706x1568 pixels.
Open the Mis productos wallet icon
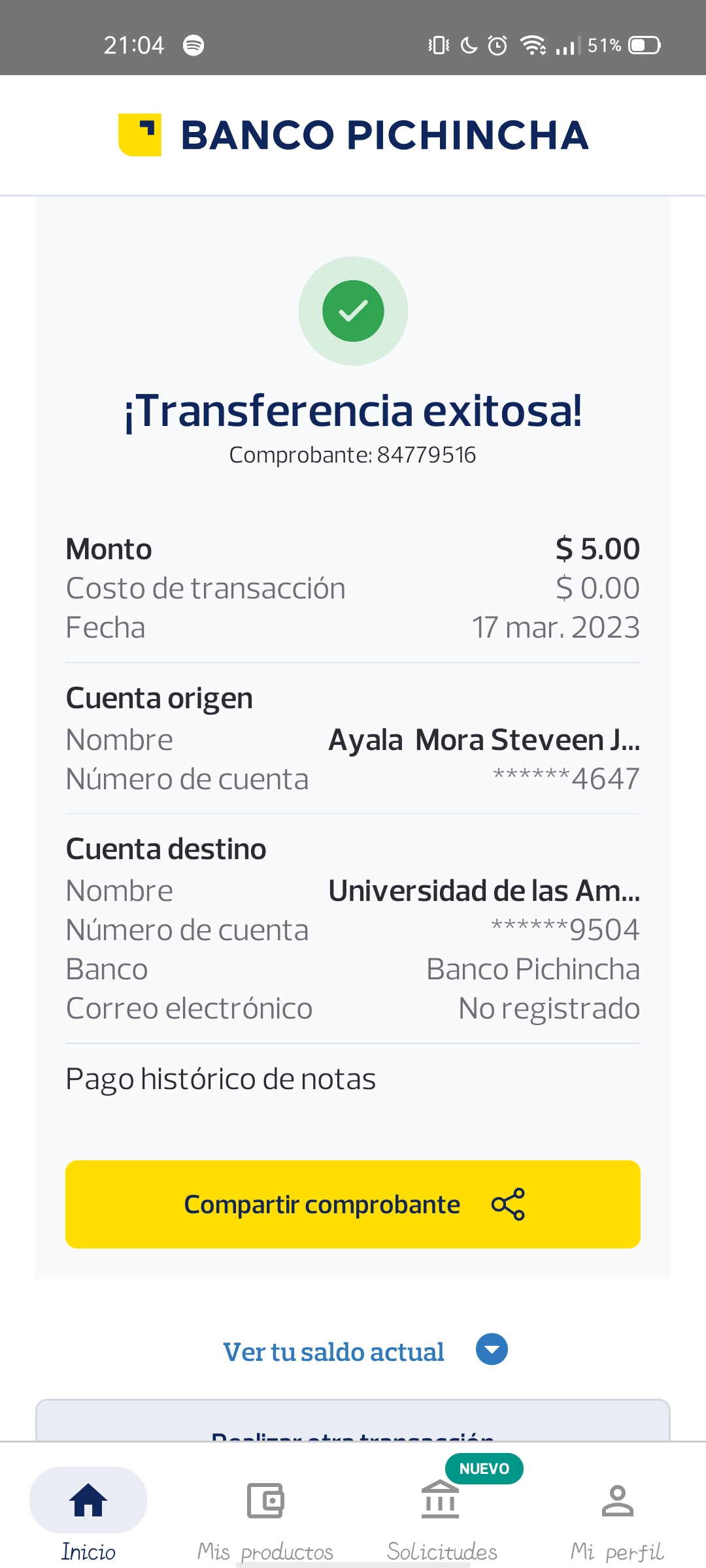click(x=265, y=1500)
